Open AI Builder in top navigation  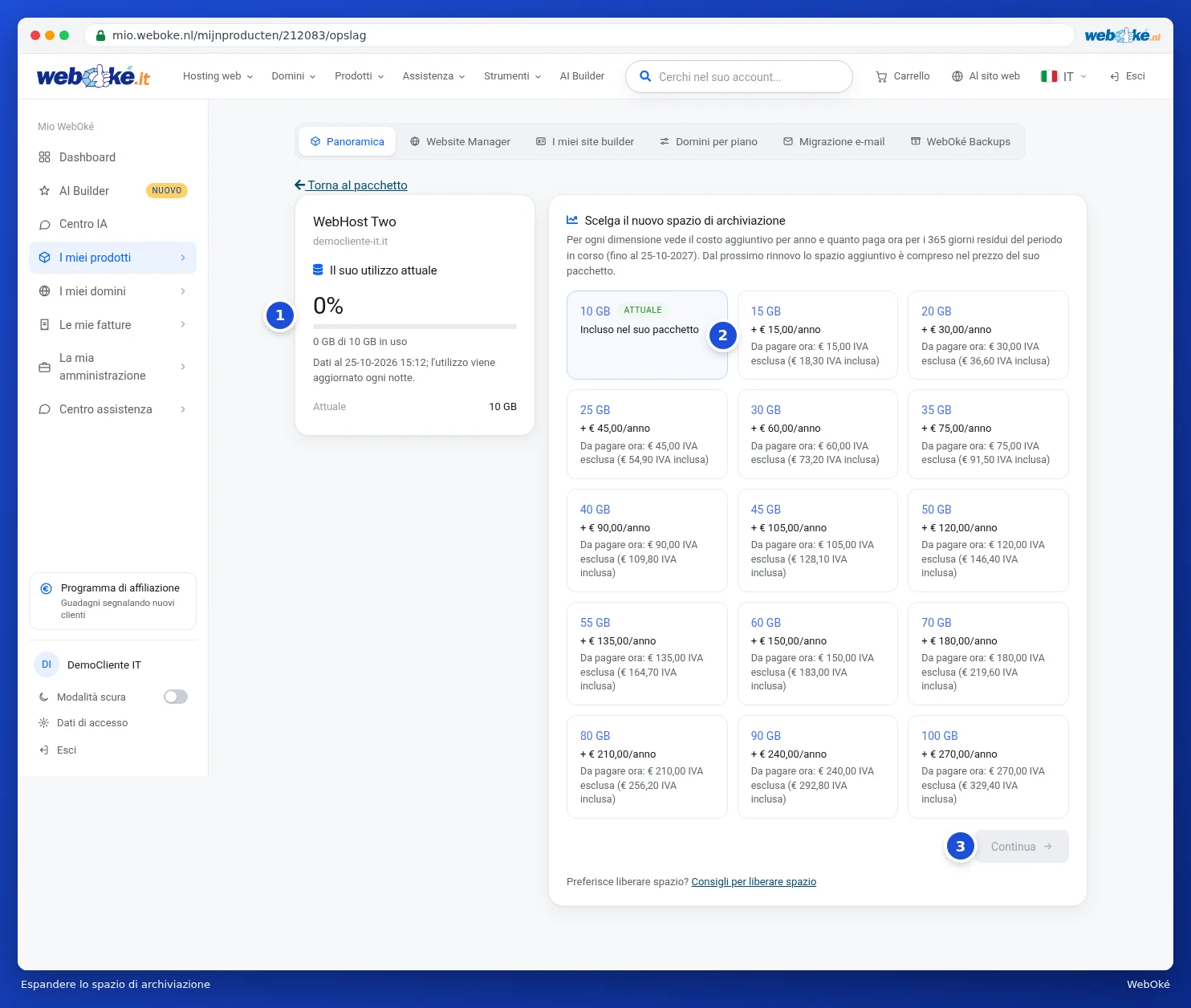(x=582, y=76)
